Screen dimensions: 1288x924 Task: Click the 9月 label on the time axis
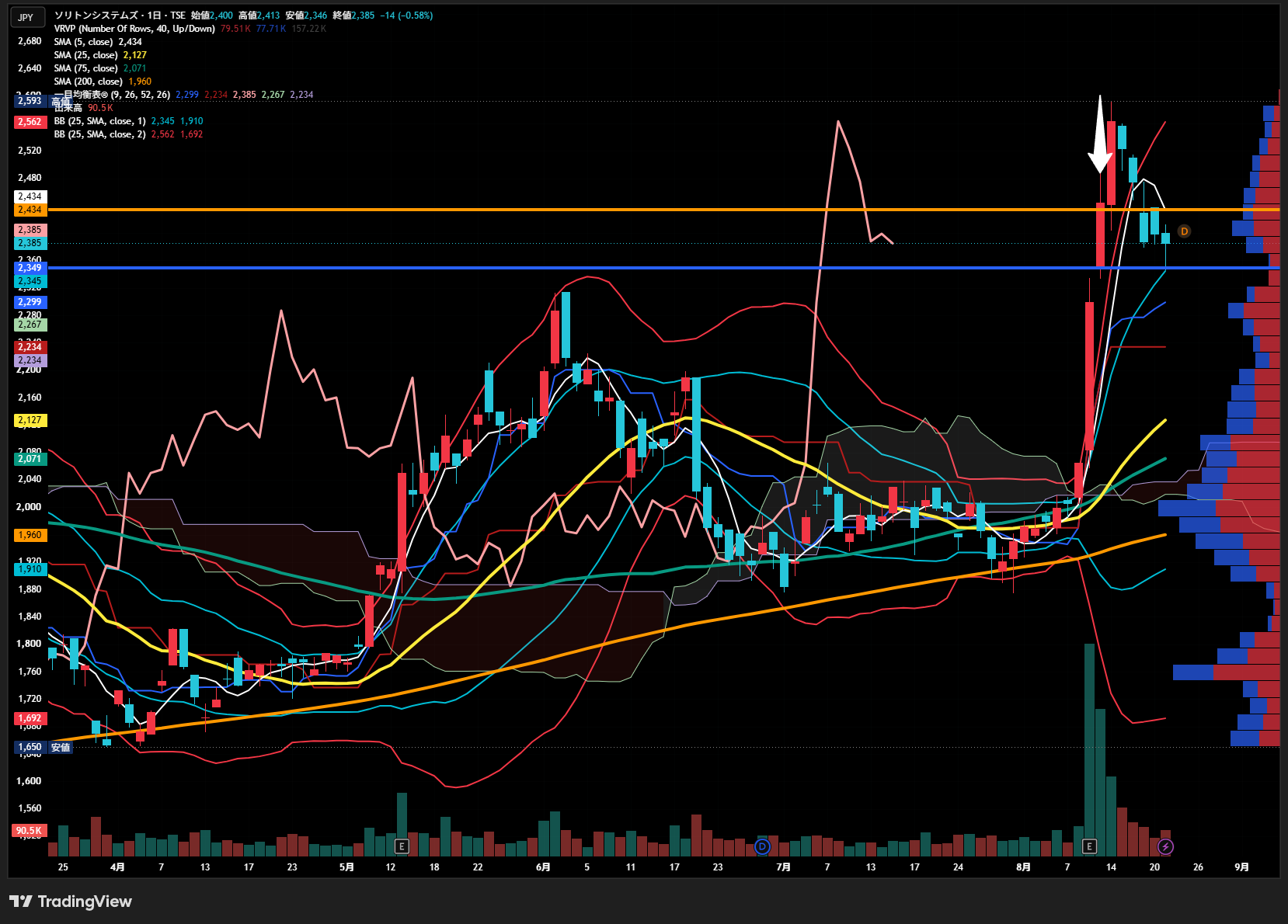tap(1241, 867)
